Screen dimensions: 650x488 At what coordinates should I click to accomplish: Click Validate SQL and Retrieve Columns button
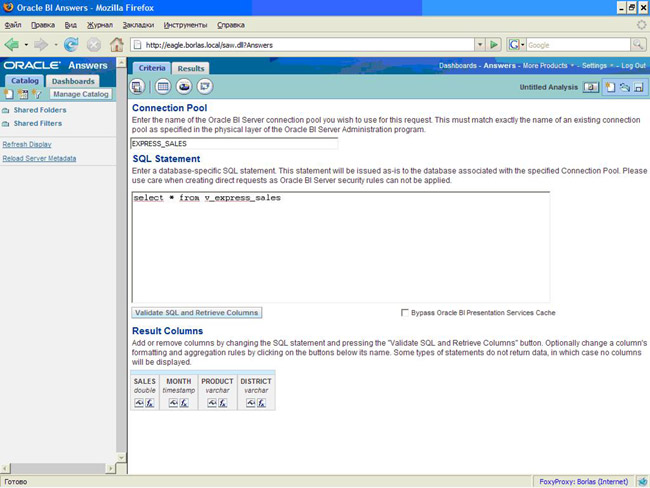[x=197, y=313]
